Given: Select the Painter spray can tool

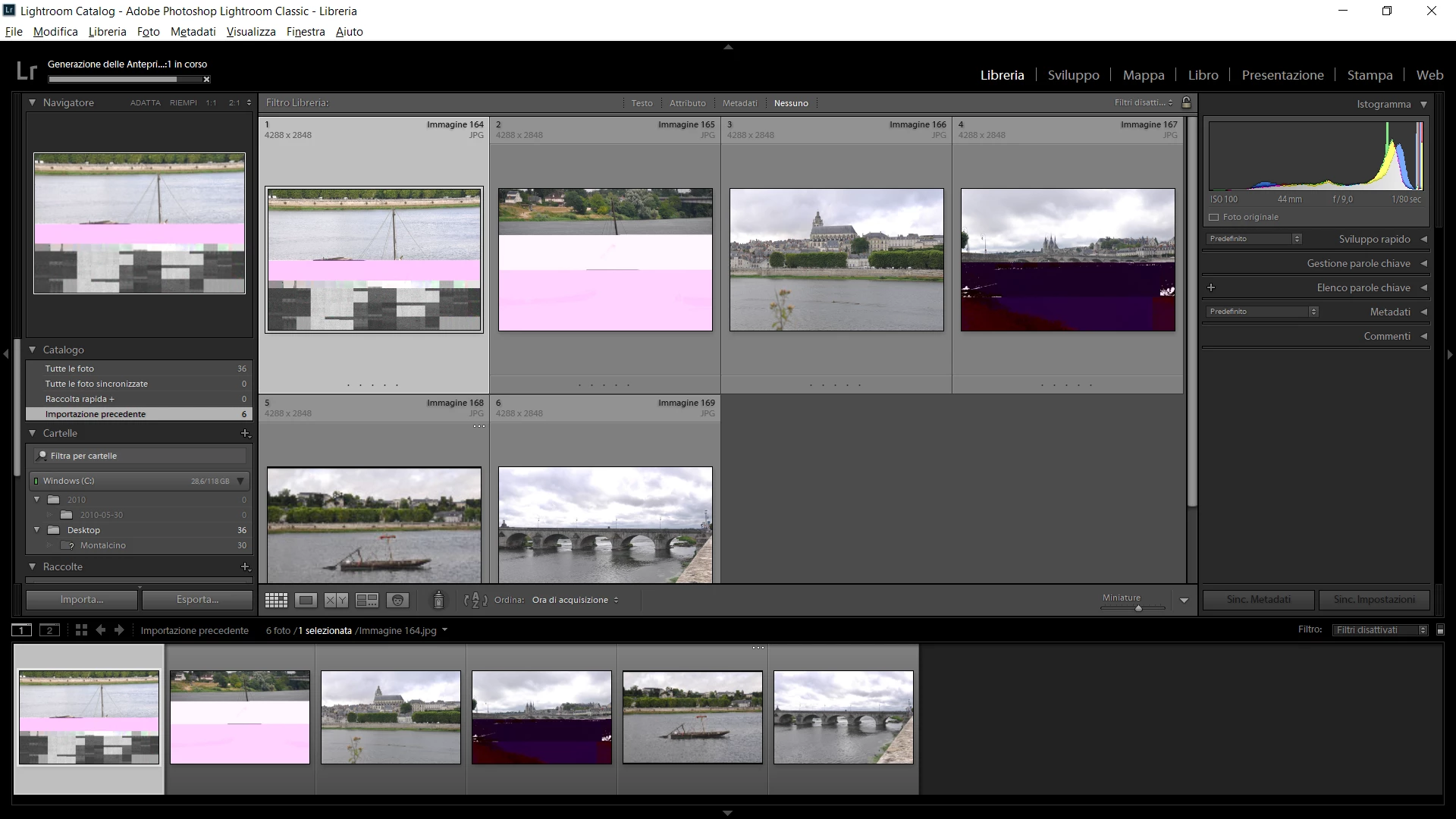Looking at the screenshot, I should pyautogui.click(x=438, y=600).
